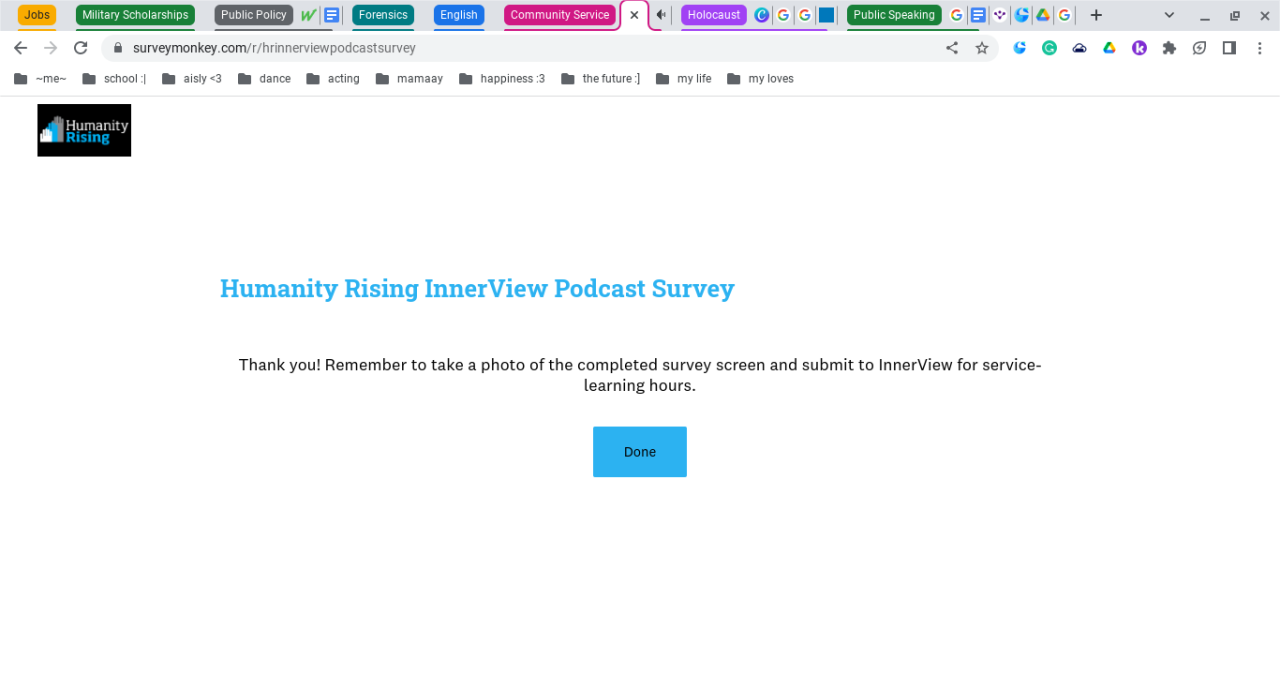The width and height of the screenshot is (1280, 675).
Task: Open a new tab
Action: 1096,15
